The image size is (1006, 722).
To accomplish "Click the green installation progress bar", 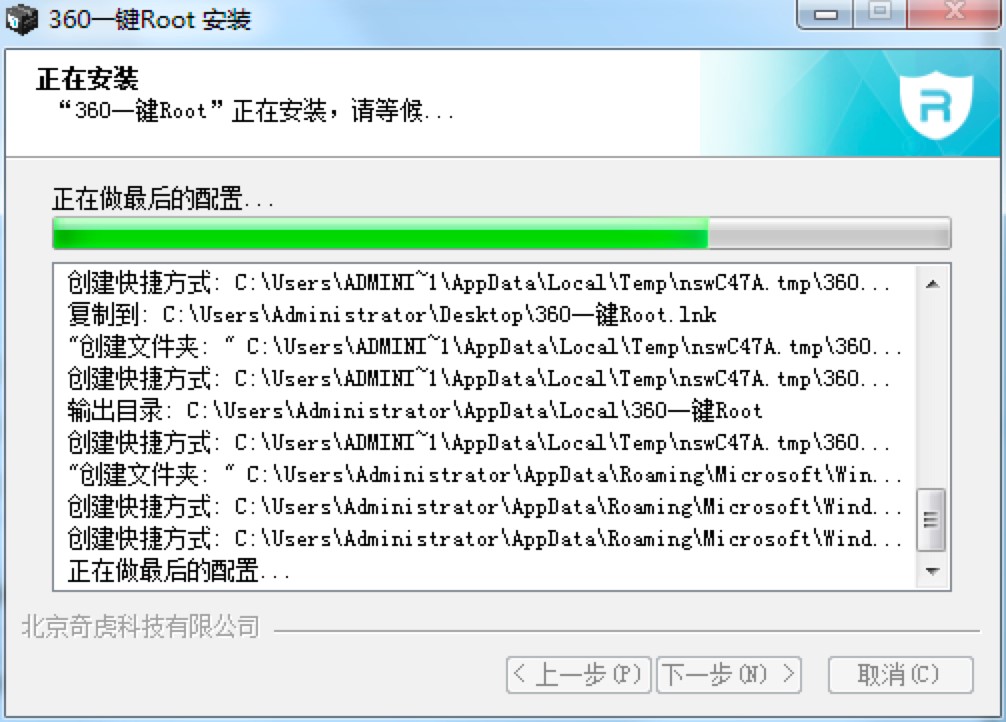I will point(380,232).
